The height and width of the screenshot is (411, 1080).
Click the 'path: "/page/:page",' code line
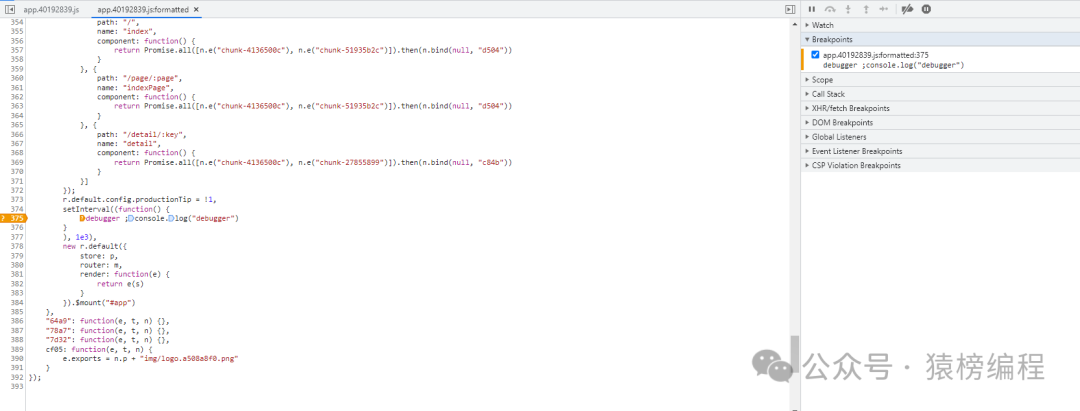click(x=140, y=78)
